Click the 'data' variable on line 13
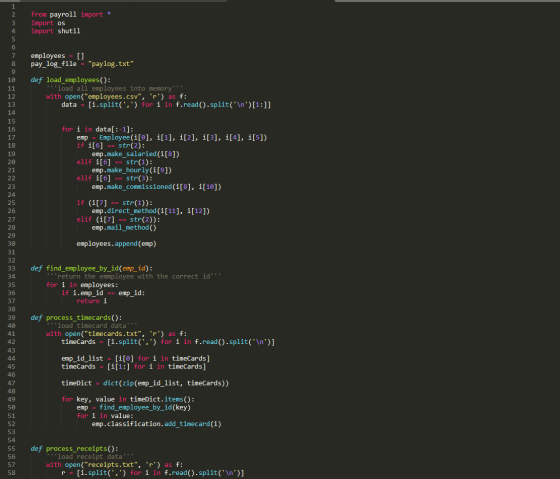 click(69, 105)
